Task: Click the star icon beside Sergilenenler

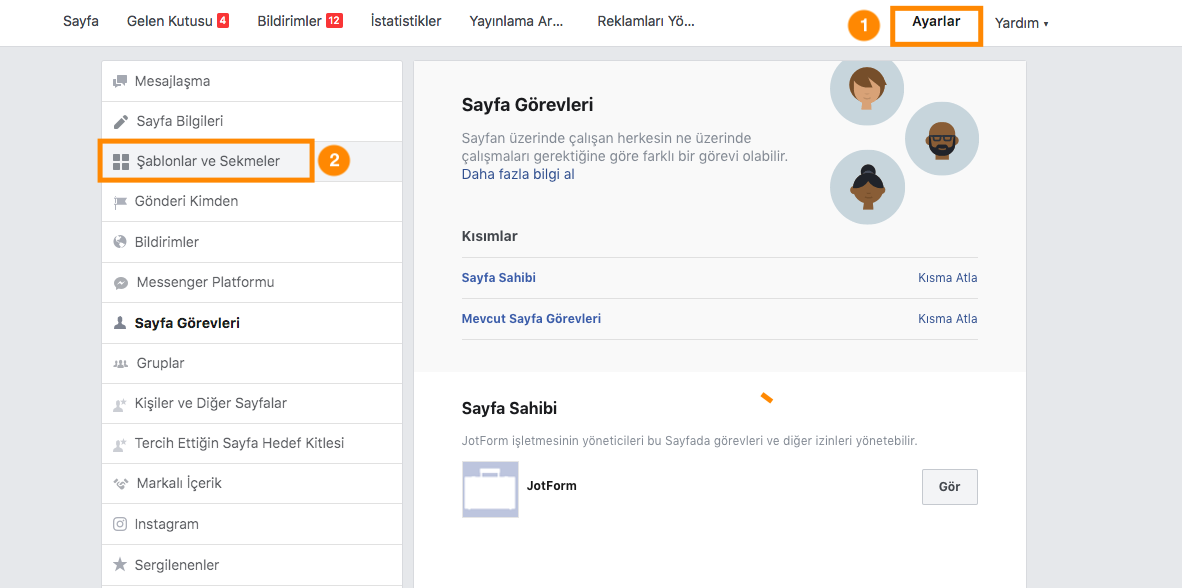Action: tap(120, 564)
